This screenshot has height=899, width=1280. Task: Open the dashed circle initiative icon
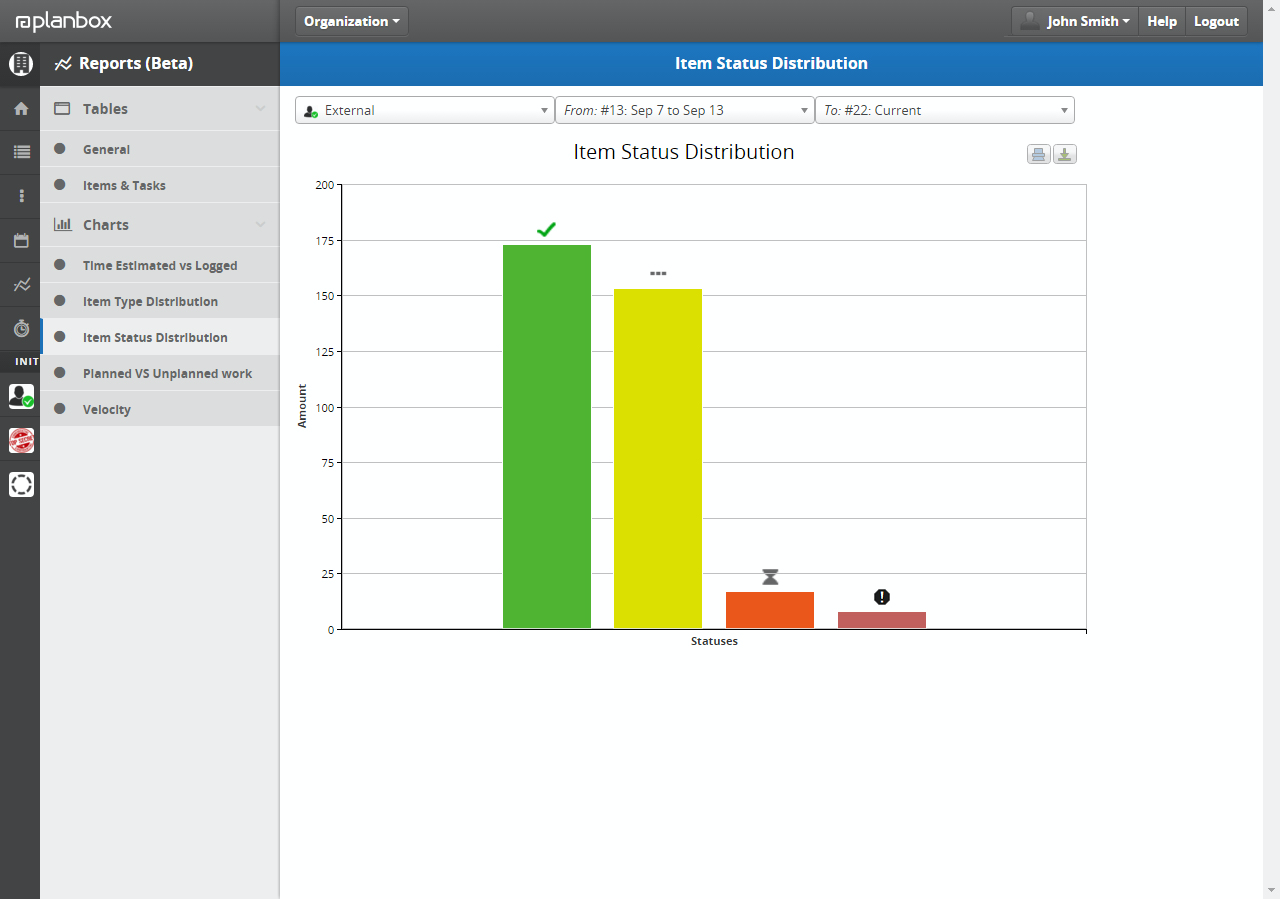(21, 484)
